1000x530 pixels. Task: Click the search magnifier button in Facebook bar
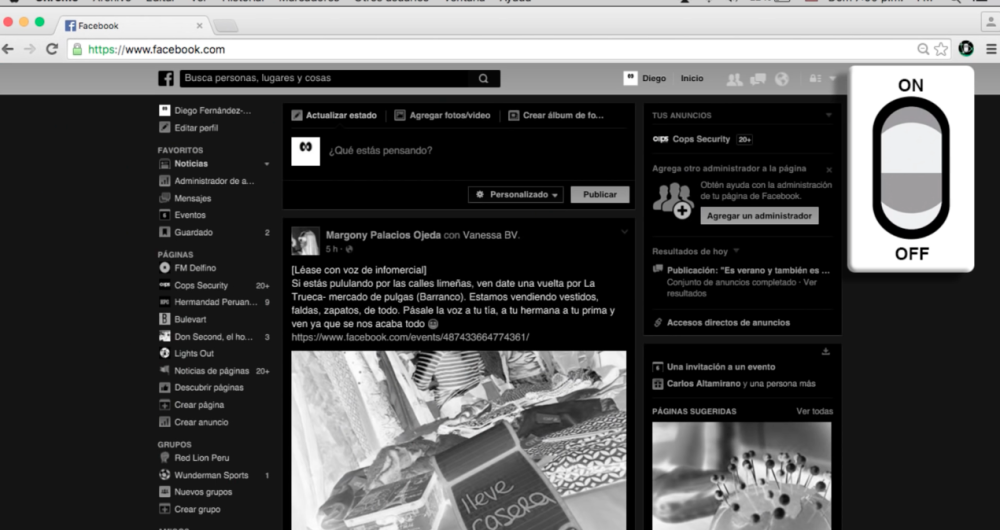pyautogui.click(x=483, y=78)
